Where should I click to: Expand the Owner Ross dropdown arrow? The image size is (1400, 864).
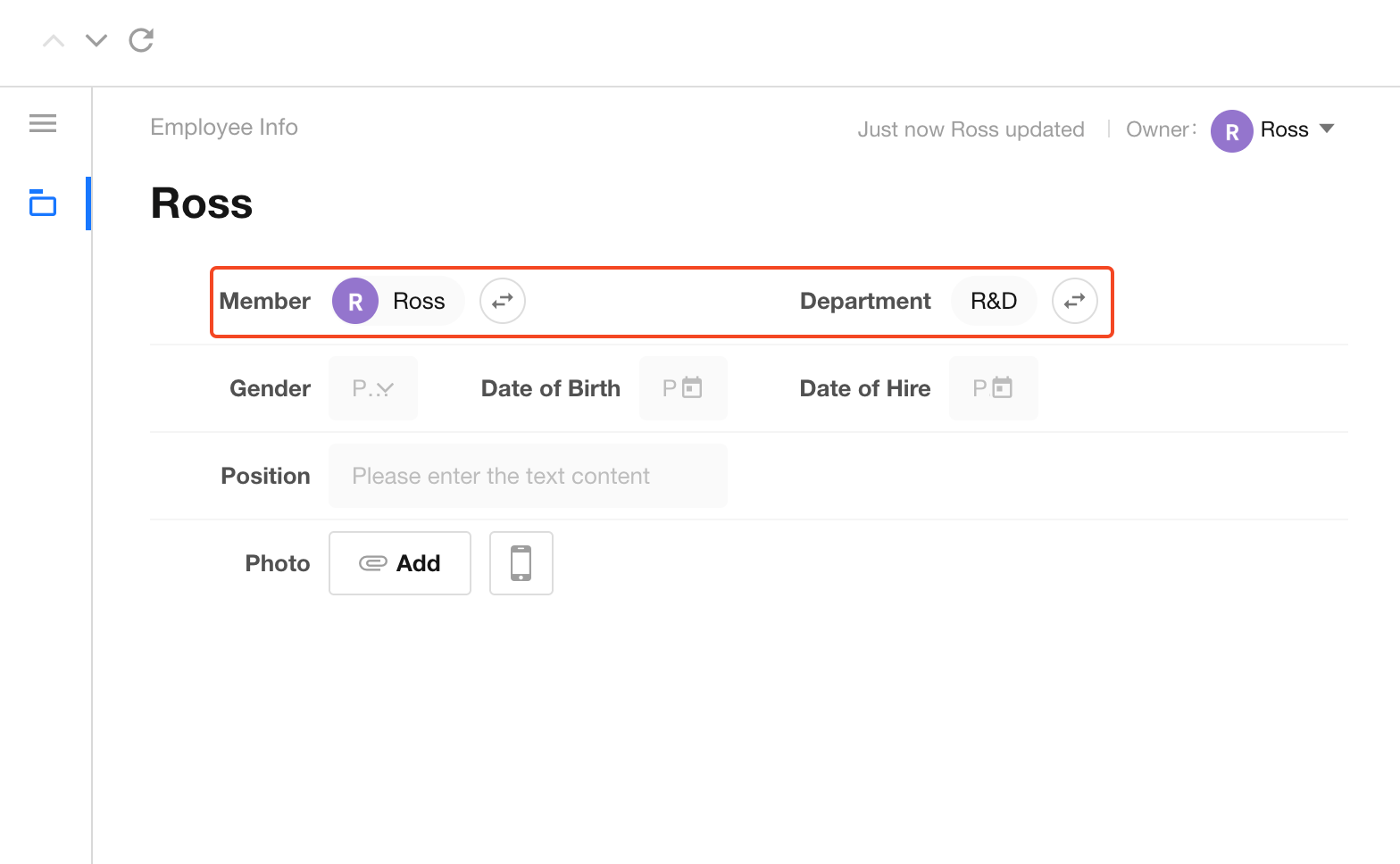[x=1327, y=129]
